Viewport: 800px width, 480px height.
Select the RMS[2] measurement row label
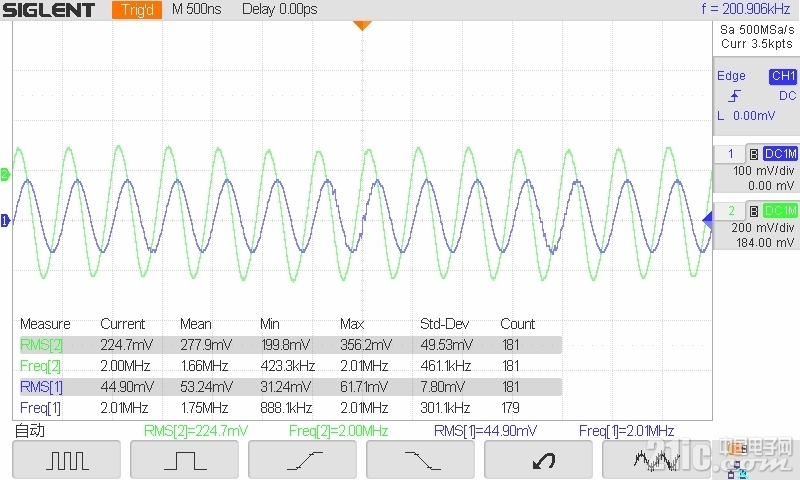(x=41, y=345)
